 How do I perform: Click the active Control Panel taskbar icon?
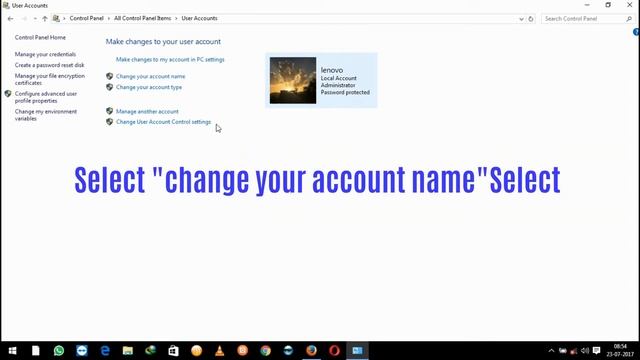tap(357, 351)
